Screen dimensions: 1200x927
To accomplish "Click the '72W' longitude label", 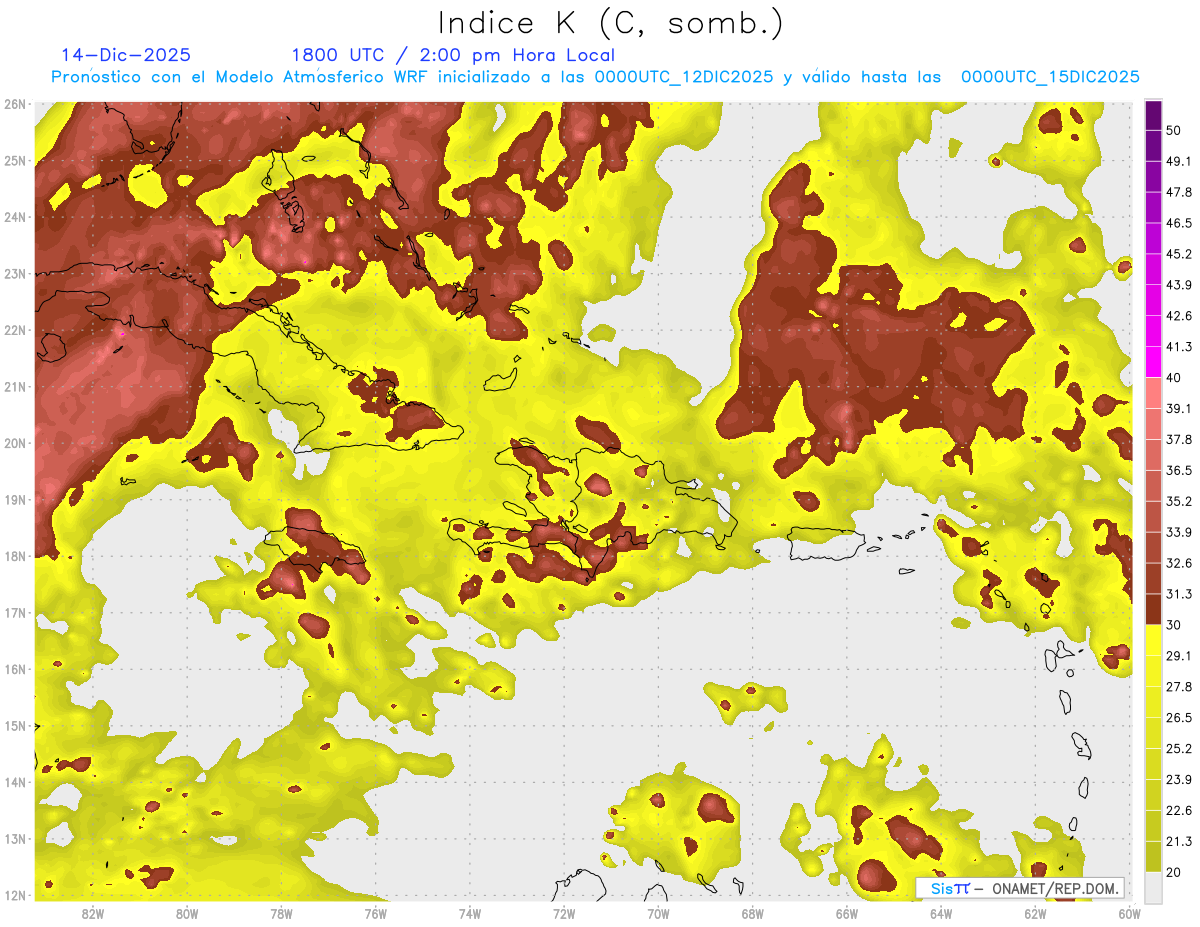I will click(x=564, y=913).
